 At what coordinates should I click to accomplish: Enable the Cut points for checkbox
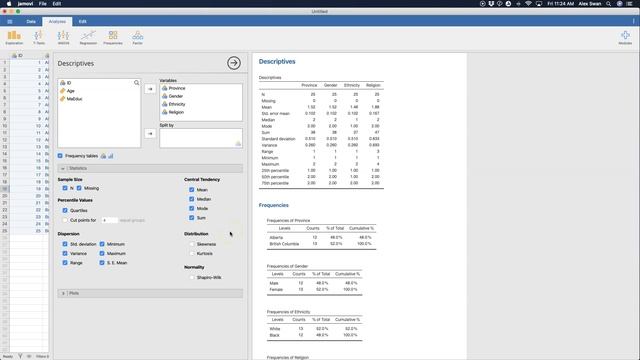65,220
